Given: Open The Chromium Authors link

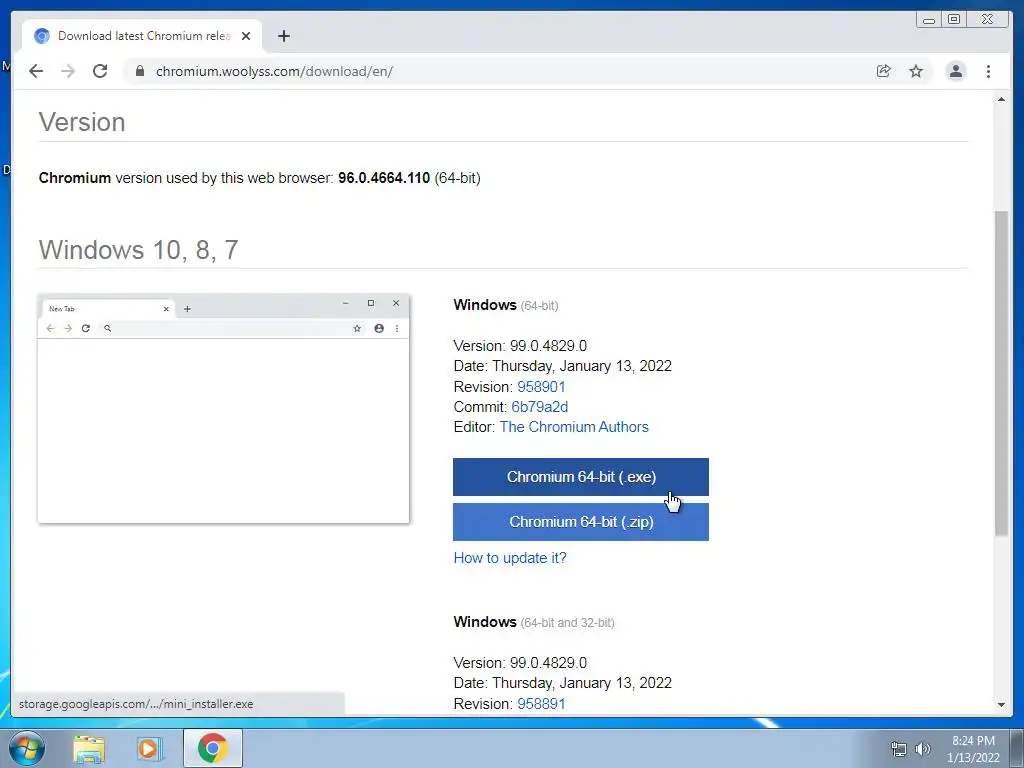Looking at the screenshot, I should click(x=574, y=427).
